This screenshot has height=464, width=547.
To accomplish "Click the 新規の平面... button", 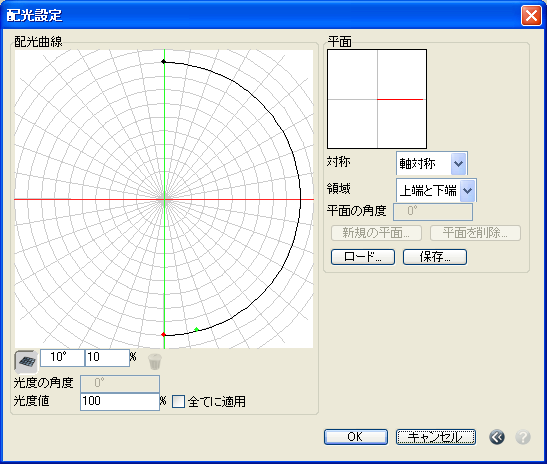I will pos(376,233).
